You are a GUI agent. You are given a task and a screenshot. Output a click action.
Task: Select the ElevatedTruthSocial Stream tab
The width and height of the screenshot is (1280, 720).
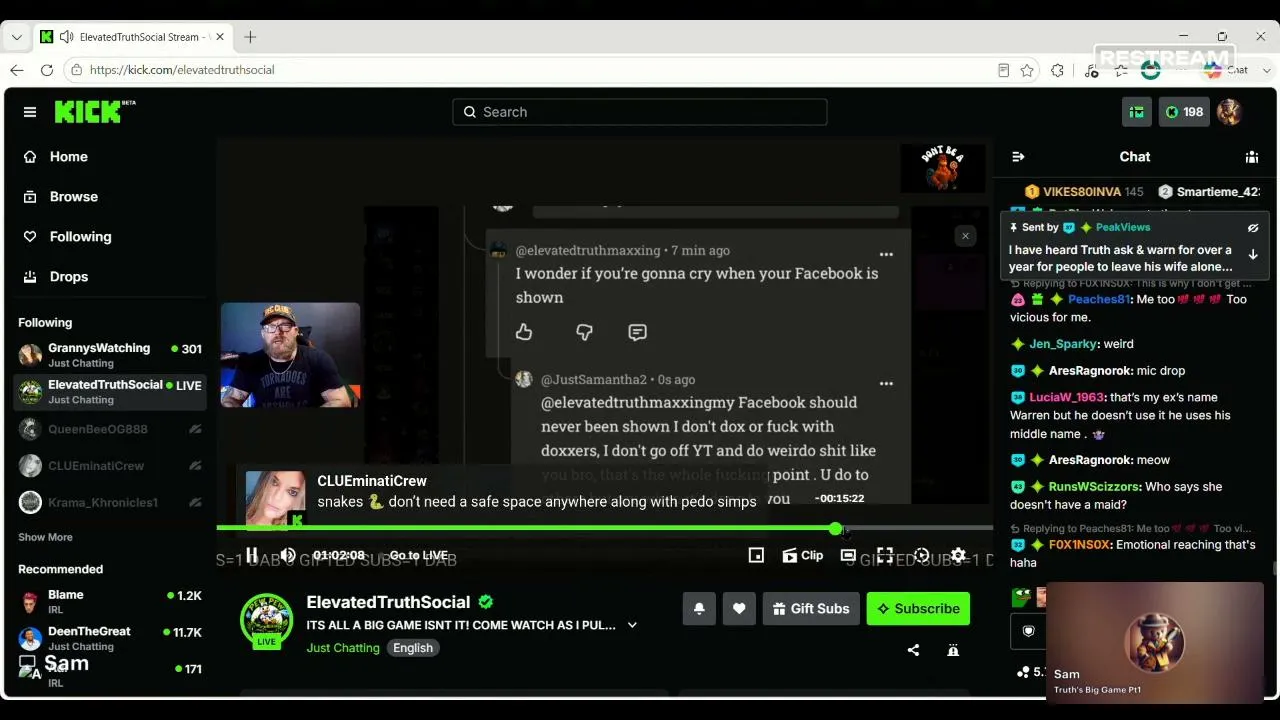[133, 37]
